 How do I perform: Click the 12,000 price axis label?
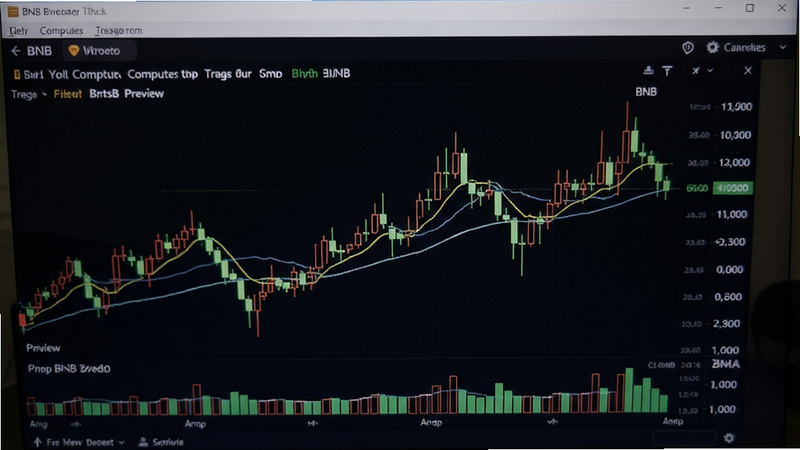coord(735,163)
